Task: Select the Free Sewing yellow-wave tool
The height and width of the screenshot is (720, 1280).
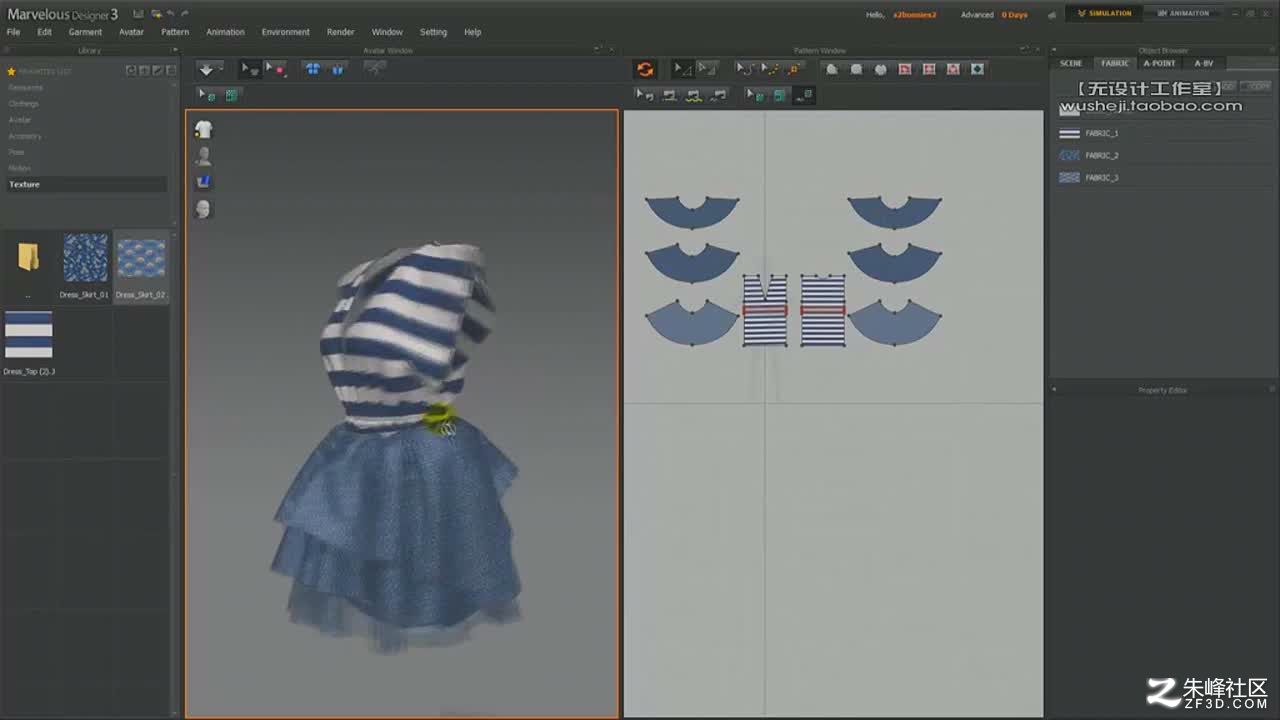Action: click(693, 95)
